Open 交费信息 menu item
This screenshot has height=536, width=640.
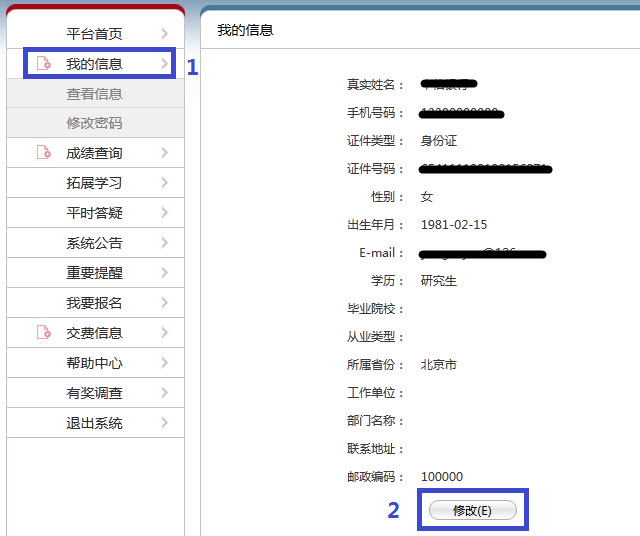pyautogui.click(x=96, y=333)
